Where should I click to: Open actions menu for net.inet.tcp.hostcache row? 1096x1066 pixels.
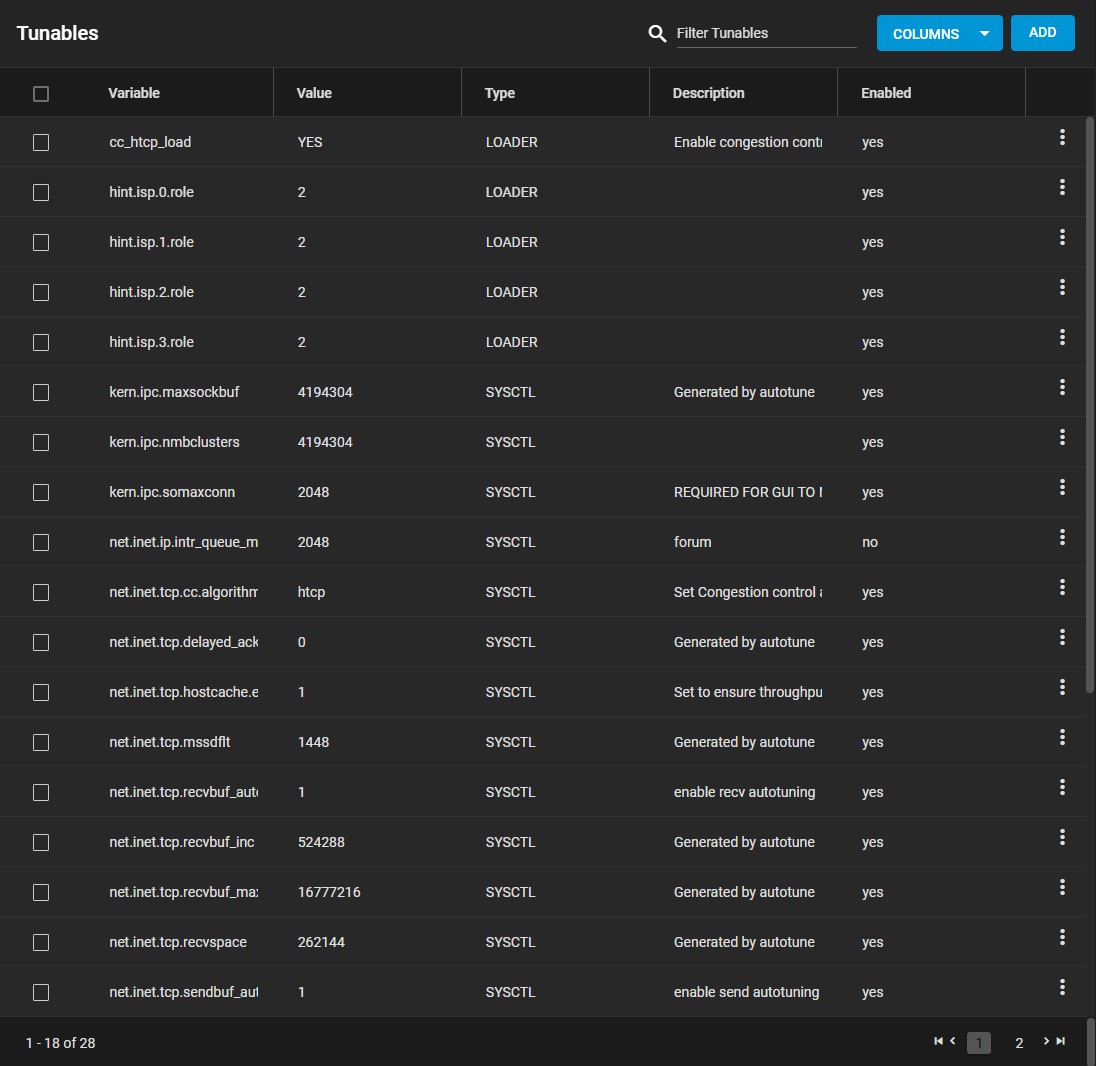(1062, 687)
